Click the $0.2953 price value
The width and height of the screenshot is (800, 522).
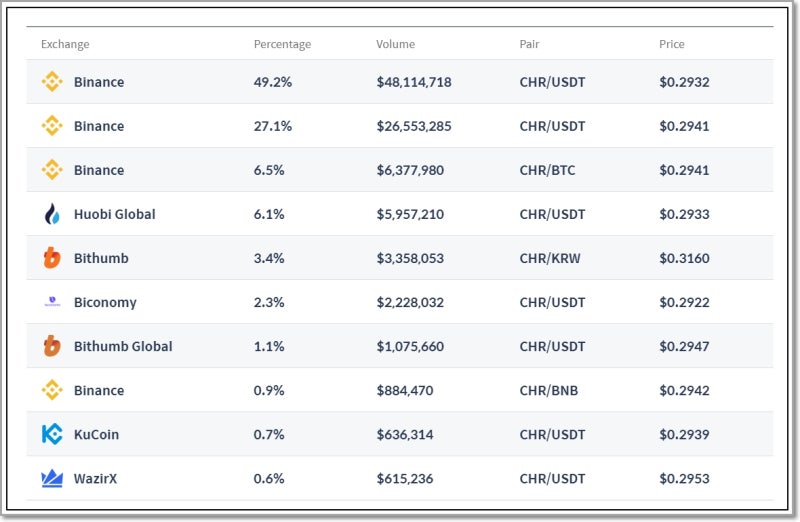684,479
